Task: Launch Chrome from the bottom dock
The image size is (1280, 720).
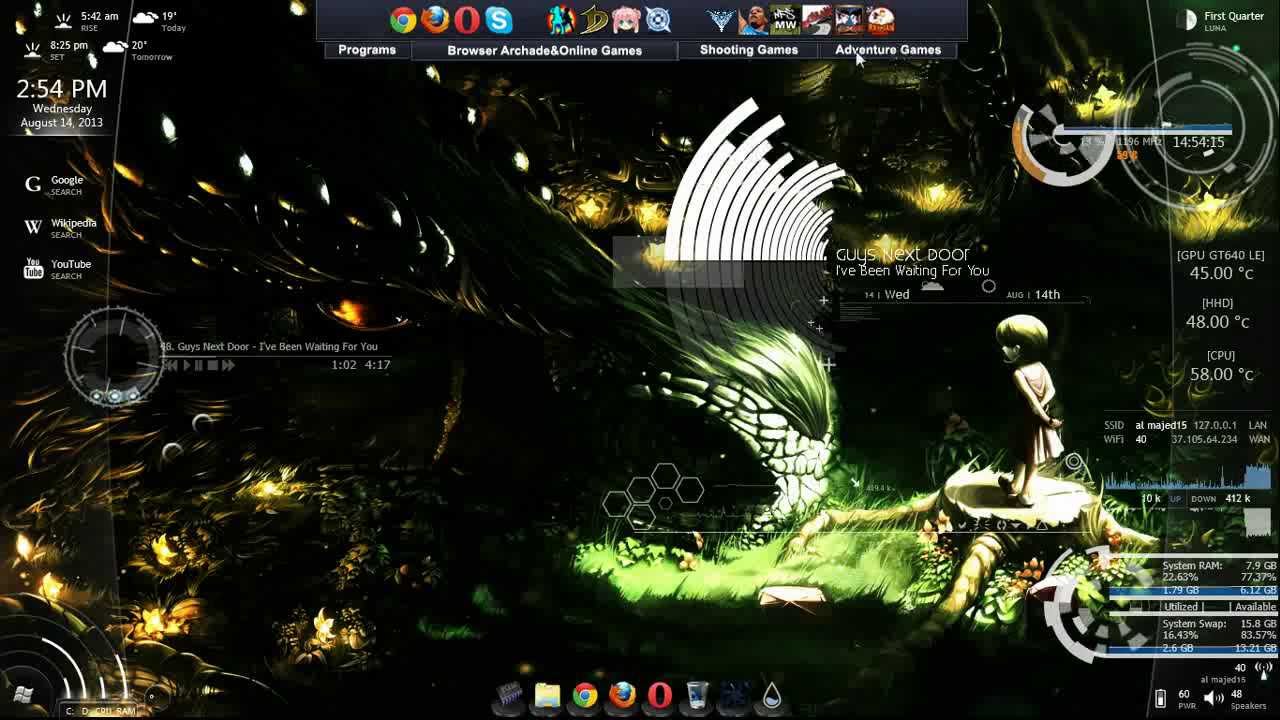Action: click(585, 694)
